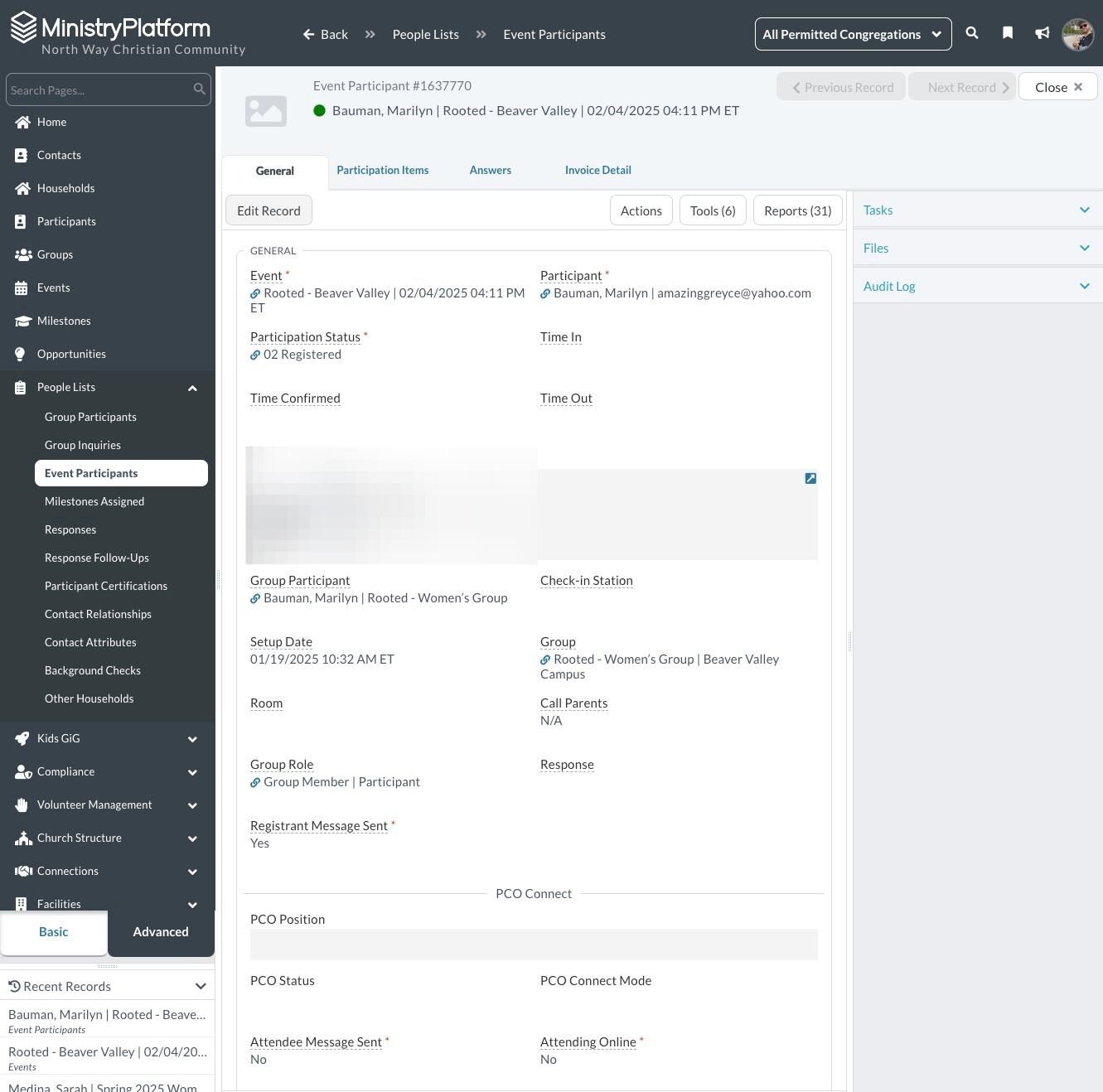Viewport: 1103px width, 1092px height.
Task: Click the global search magnifier icon
Action: pyautogui.click(x=972, y=33)
